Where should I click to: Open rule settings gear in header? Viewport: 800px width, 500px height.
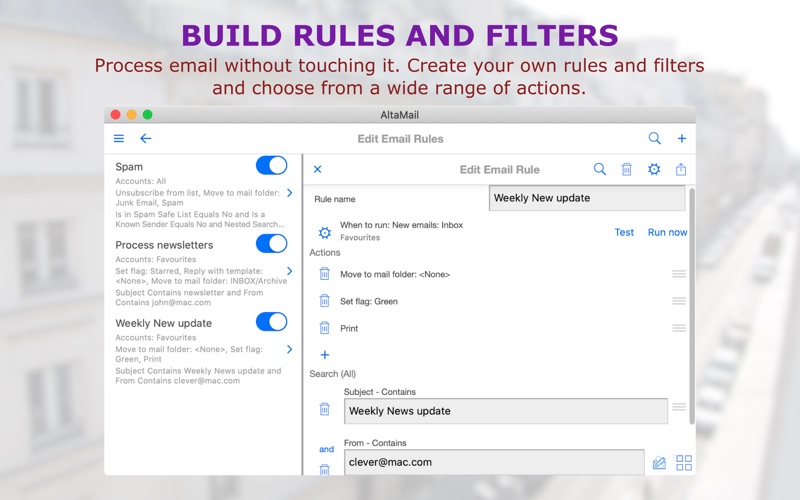click(654, 169)
